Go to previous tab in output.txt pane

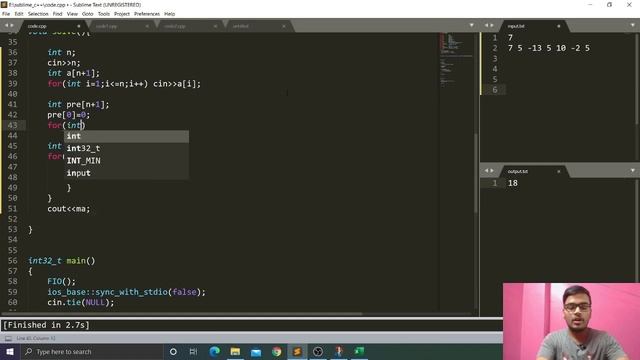(x=486, y=171)
